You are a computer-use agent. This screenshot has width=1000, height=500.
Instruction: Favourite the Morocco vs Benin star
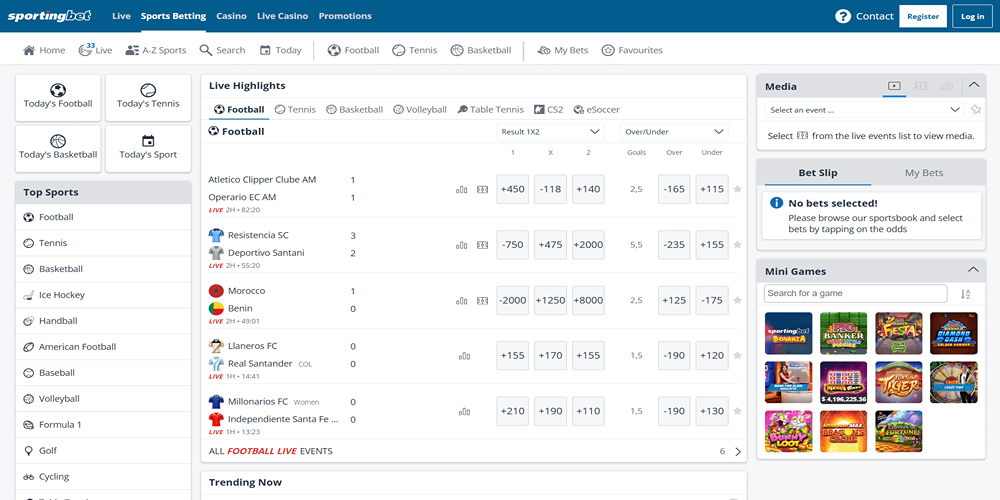pyautogui.click(x=737, y=300)
